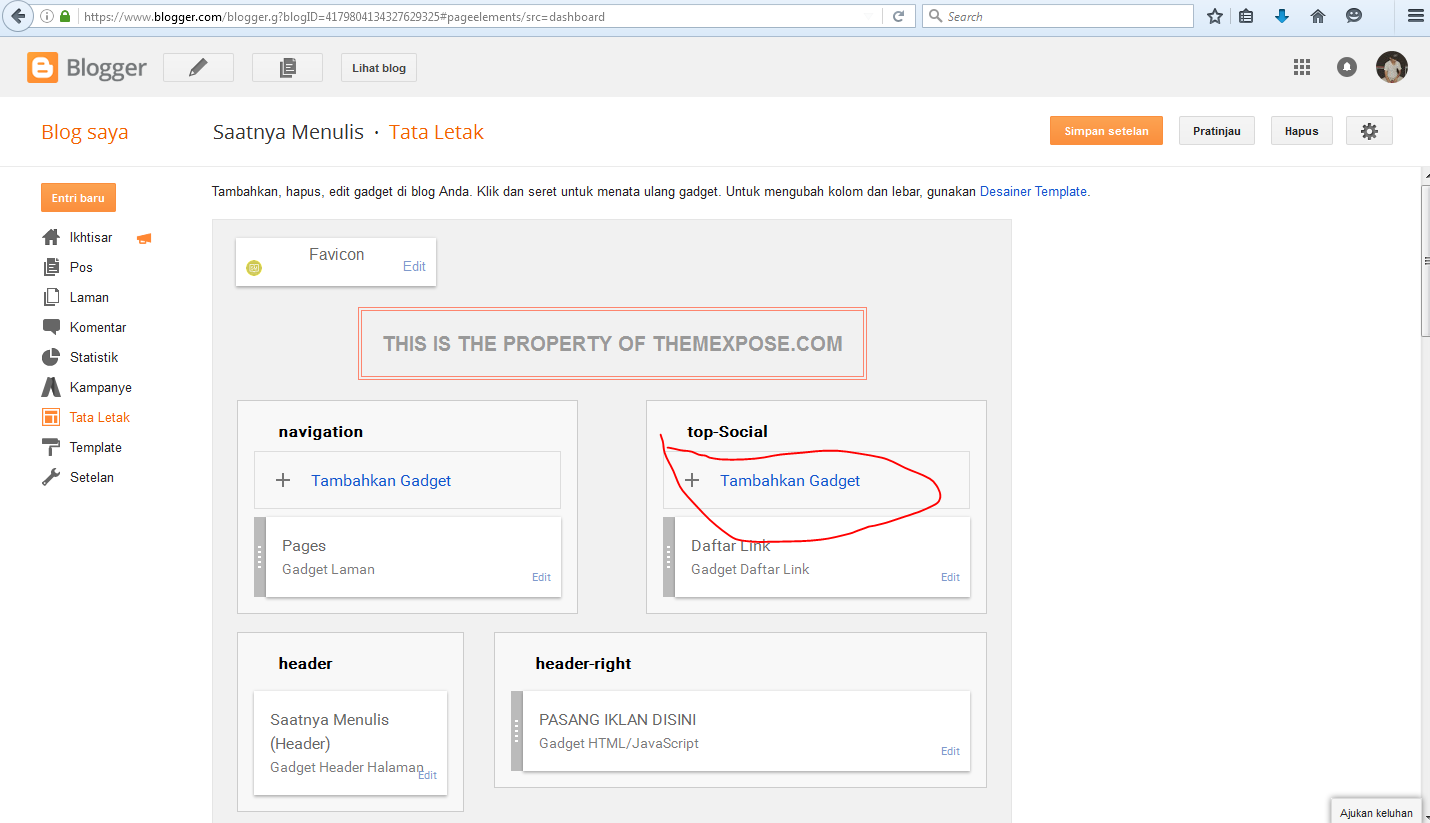Edit the Daftar Link gadget
The height and width of the screenshot is (823, 1430).
[950, 577]
